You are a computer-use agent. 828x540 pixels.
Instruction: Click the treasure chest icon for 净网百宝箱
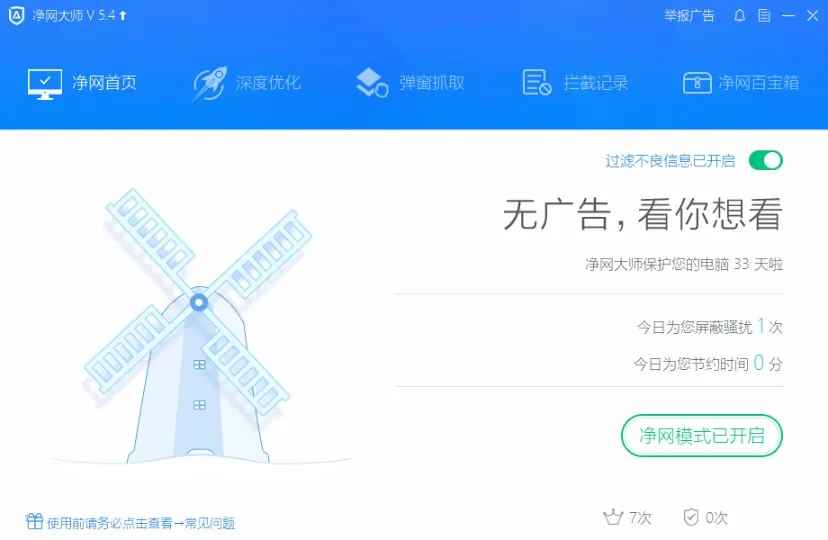coord(697,83)
